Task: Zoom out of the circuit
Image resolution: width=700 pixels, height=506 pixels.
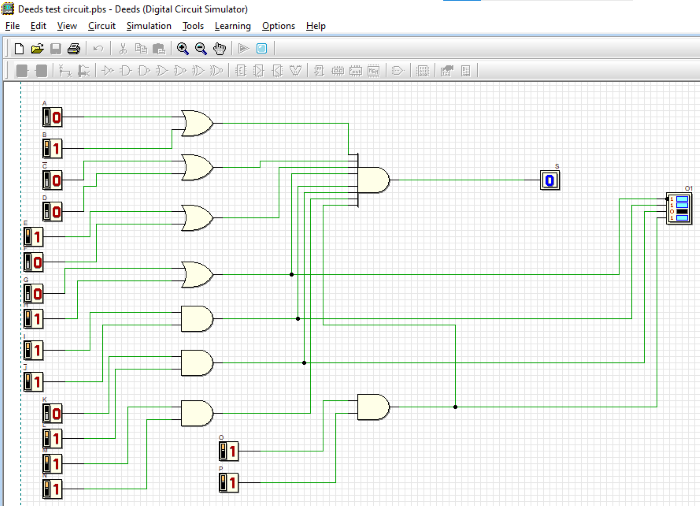Action: (x=201, y=48)
